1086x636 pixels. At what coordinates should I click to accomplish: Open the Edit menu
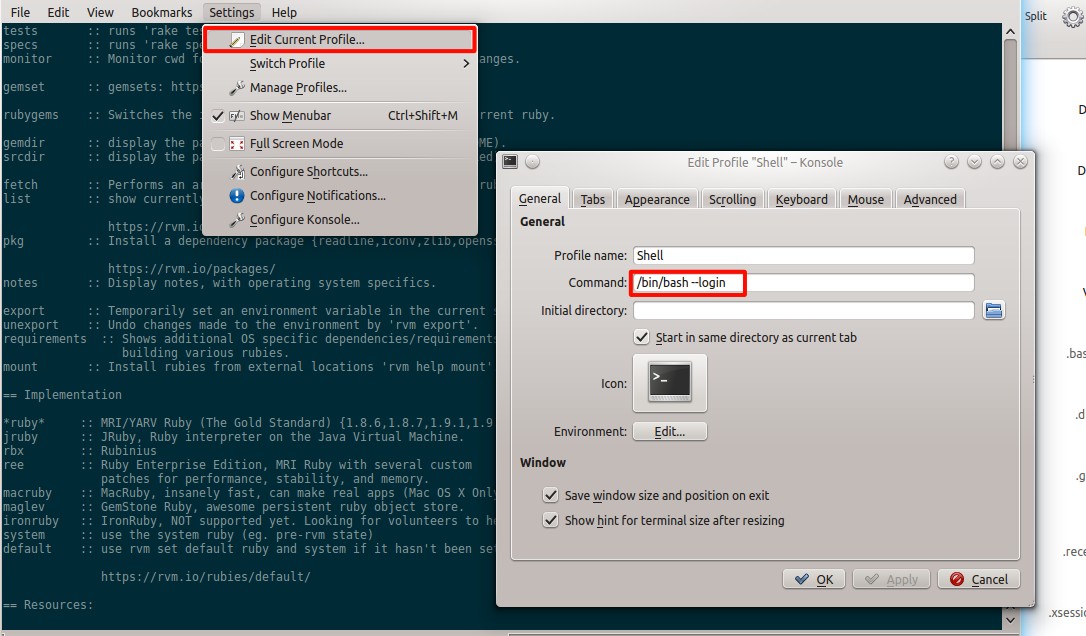(58, 12)
